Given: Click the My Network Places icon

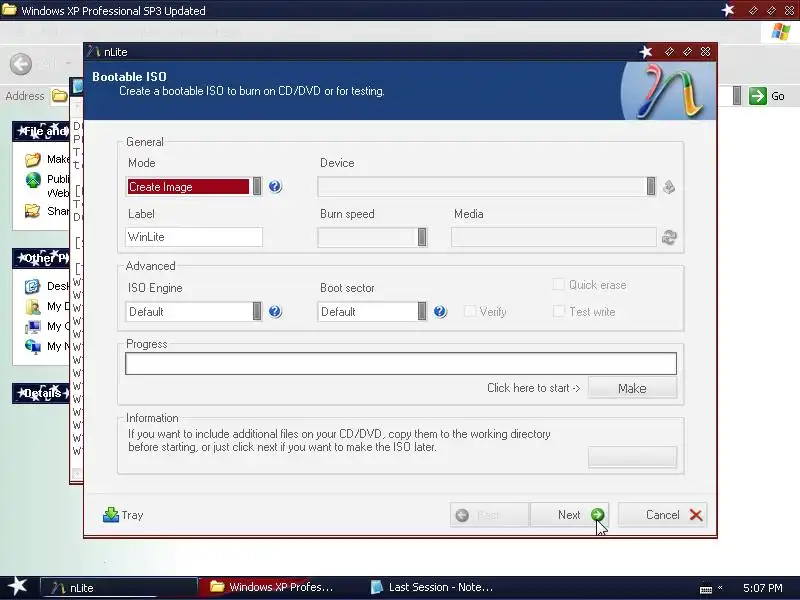Looking at the screenshot, I should [33, 346].
